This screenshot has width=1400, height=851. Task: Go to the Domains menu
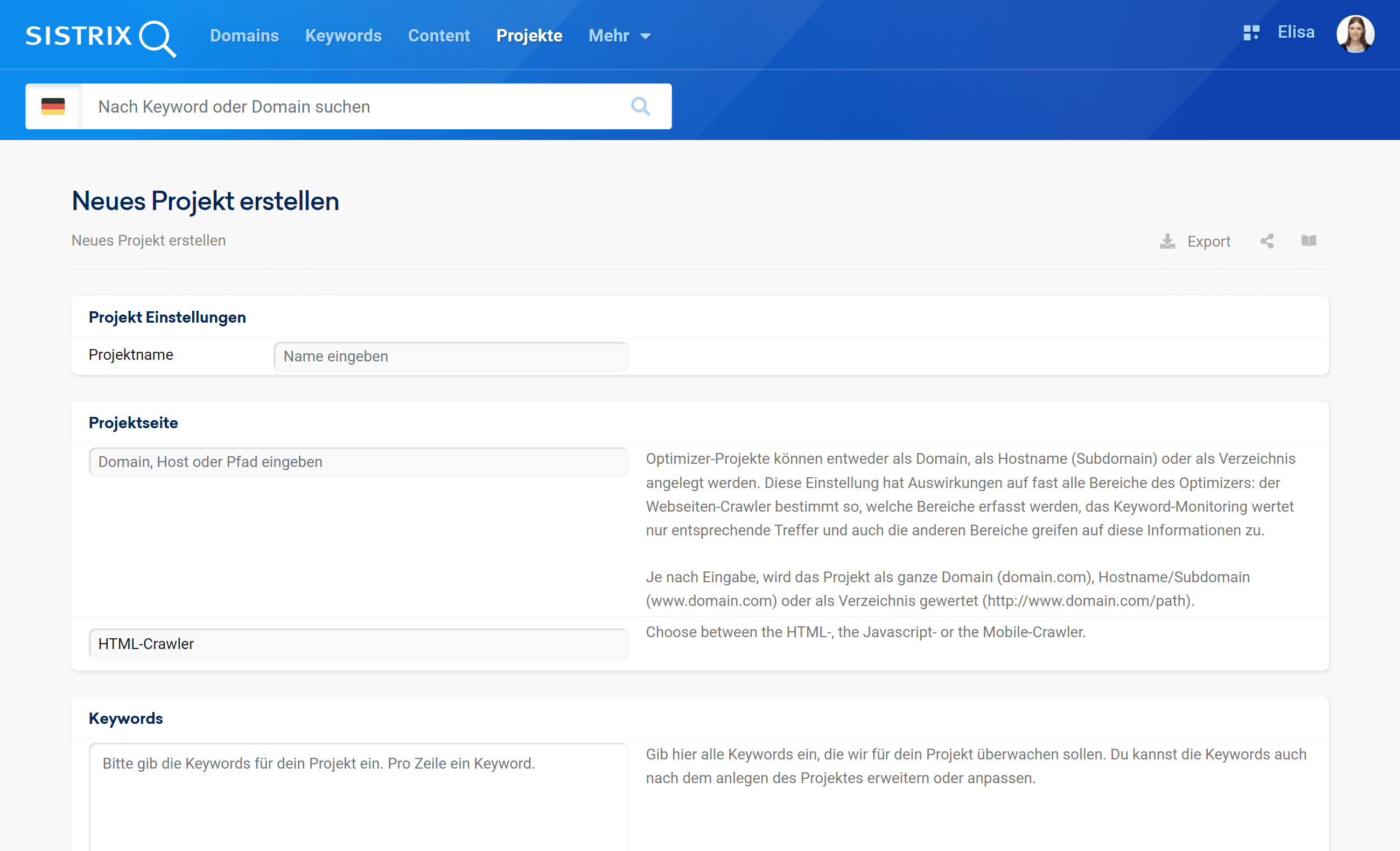click(244, 36)
